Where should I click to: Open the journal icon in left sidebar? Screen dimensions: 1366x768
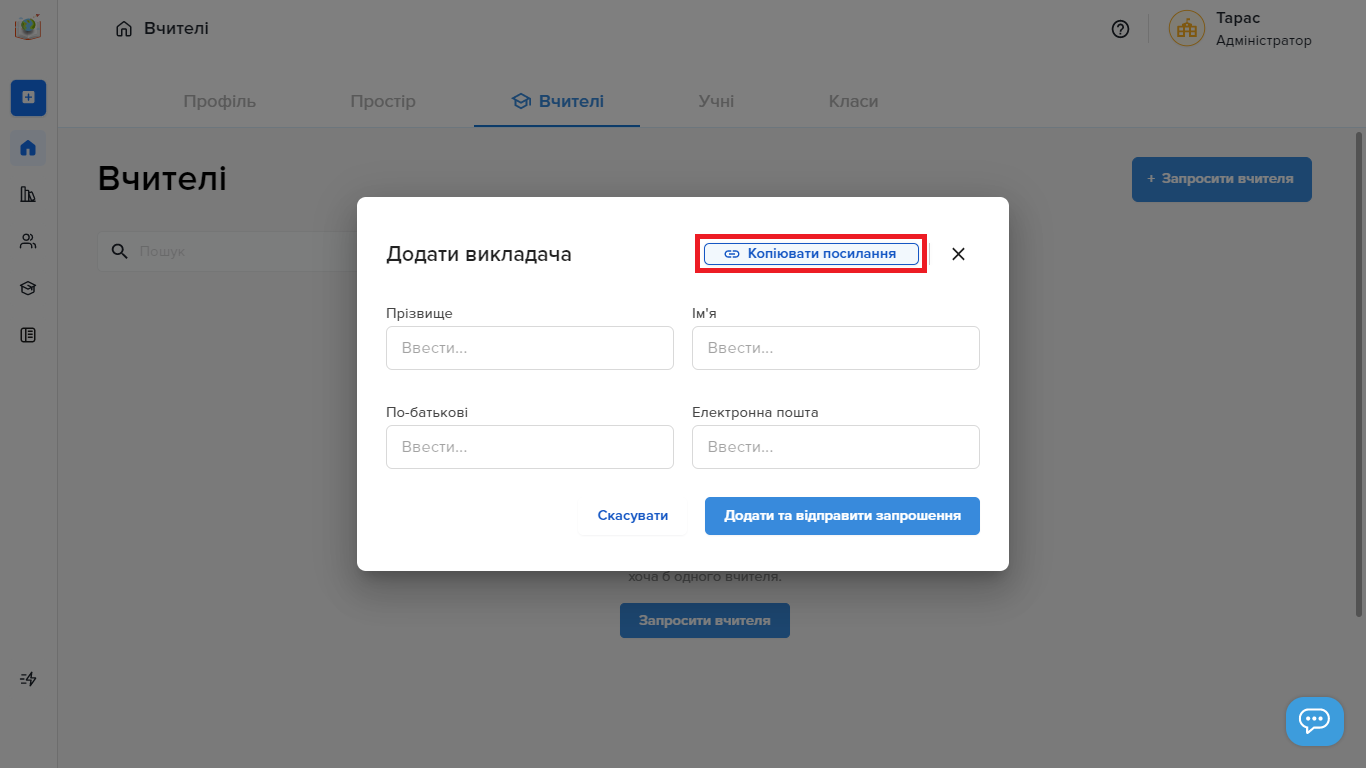(28, 335)
